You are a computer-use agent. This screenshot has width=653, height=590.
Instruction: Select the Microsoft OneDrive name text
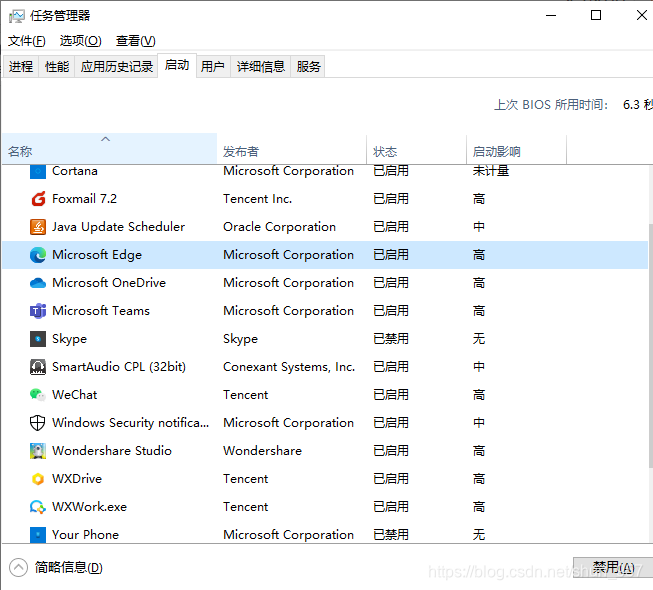click(x=109, y=283)
